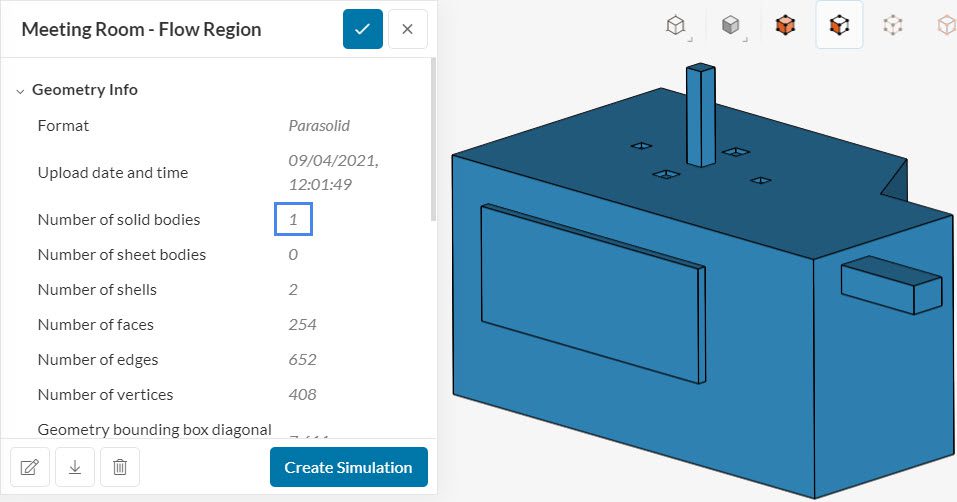
Task: Select the large rectangular panel on the wall
Action: pos(590,290)
